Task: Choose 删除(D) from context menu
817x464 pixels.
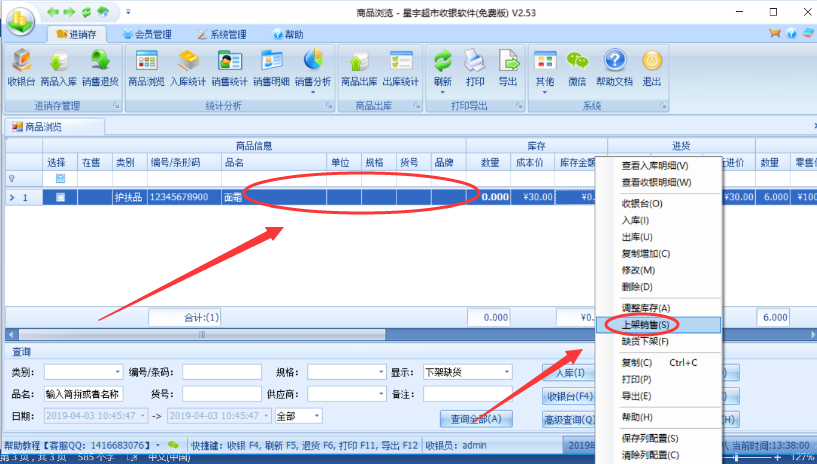Action: pos(659,287)
